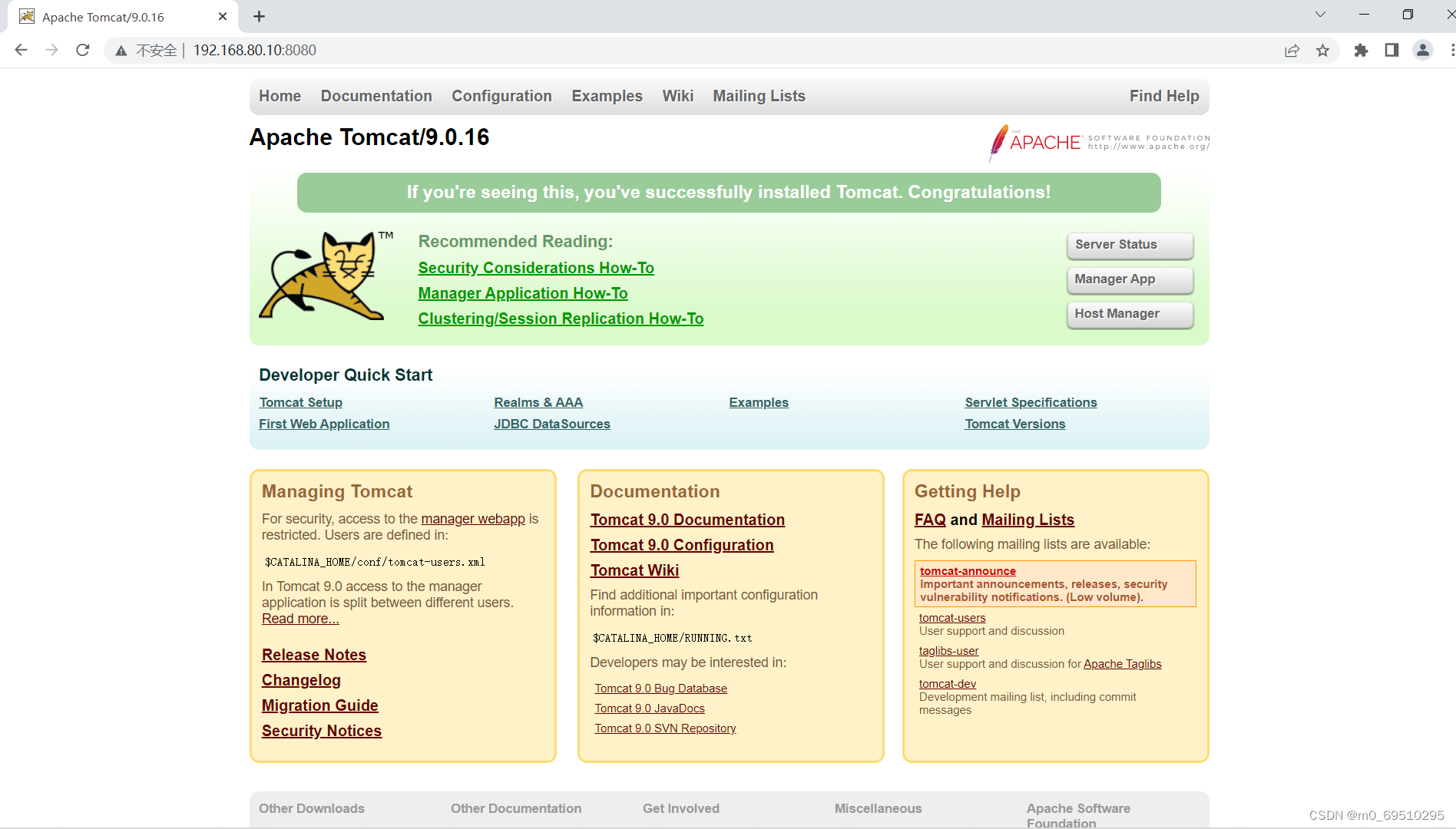Screen dimensions: 1456x829
Task: Click the $CATALINA_HOME/conf/tomcat-users.xml path text
Action: tap(375, 562)
